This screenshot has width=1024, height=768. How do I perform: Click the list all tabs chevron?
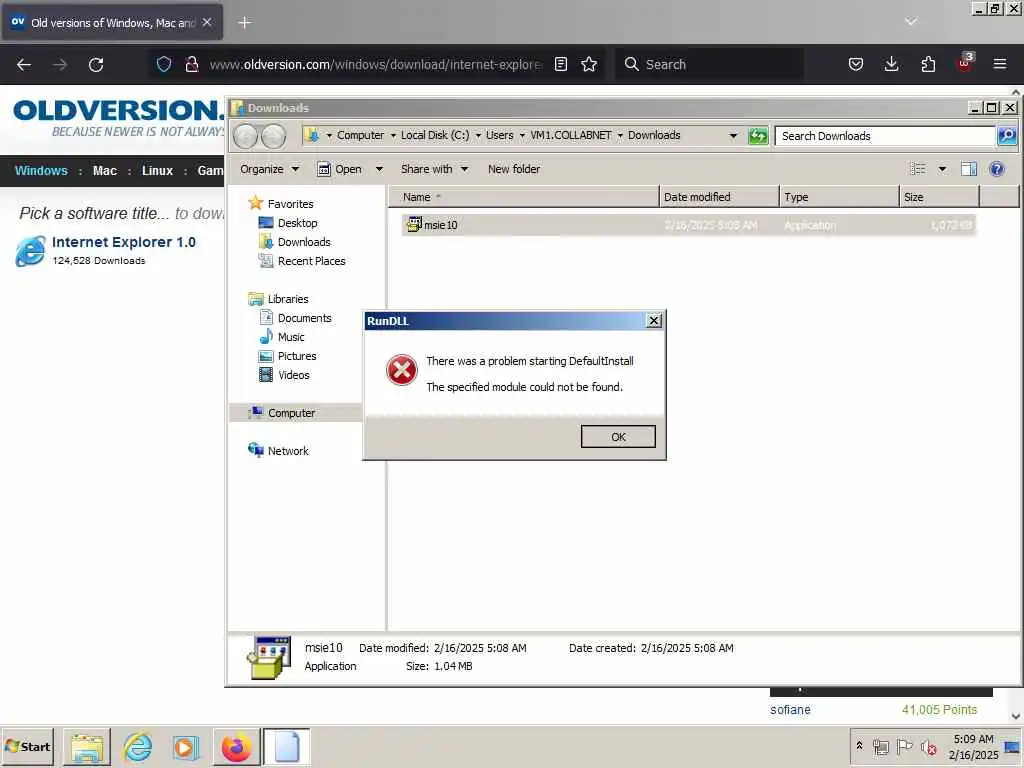pos(911,22)
